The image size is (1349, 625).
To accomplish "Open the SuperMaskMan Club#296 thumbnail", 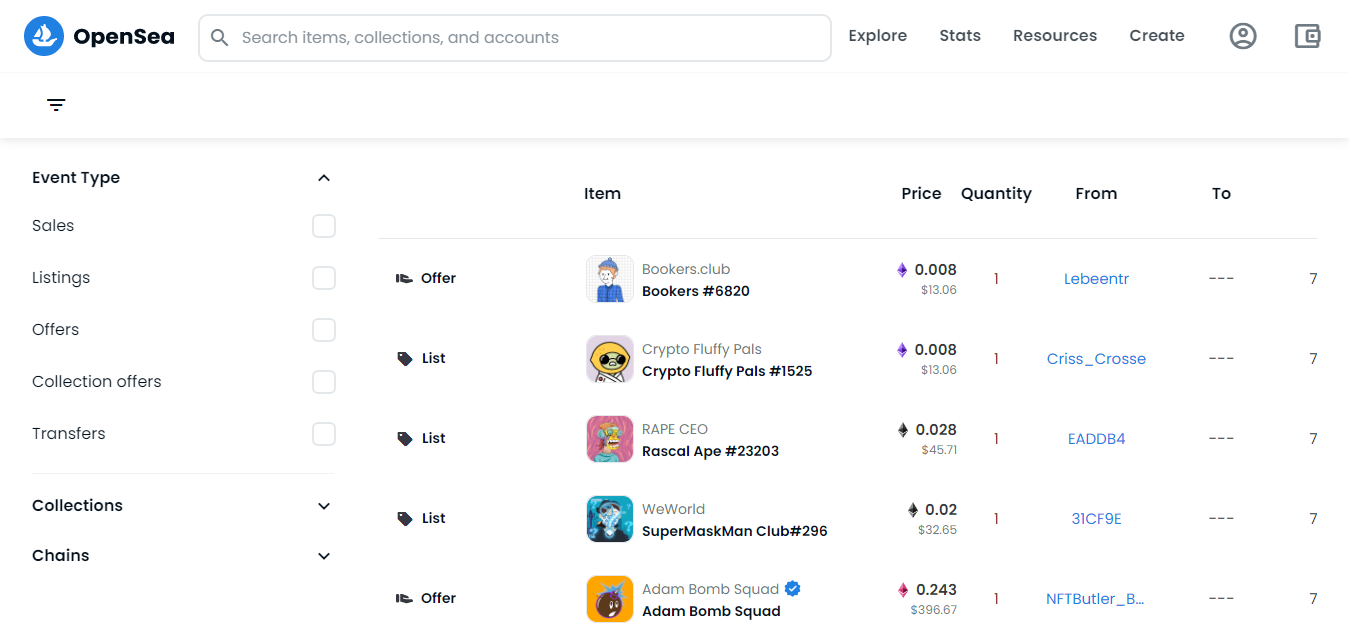I will tap(610, 519).
